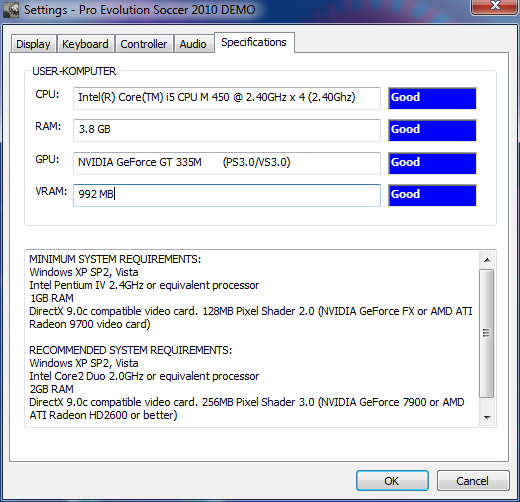Screen dimensions: 520x502
Task: Click the requirements box scroll down arrow
Action: pos(487,417)
